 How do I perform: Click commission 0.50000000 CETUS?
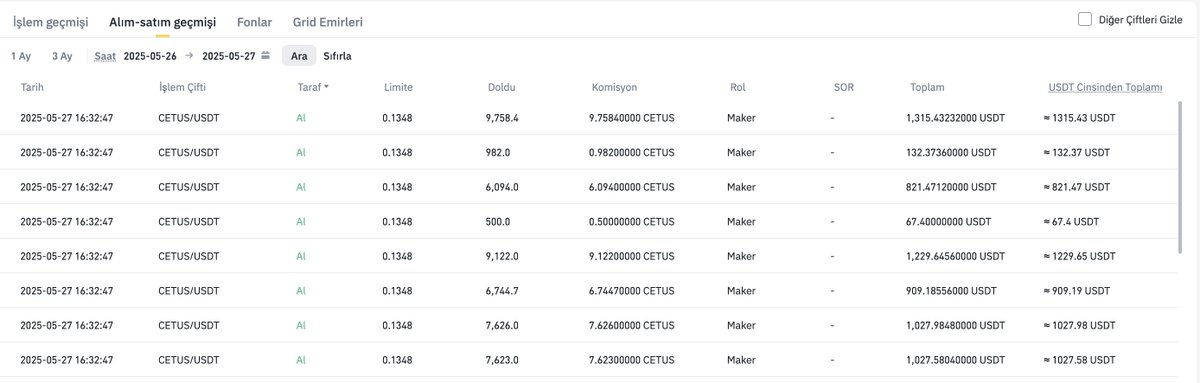(x=632, y=221)
